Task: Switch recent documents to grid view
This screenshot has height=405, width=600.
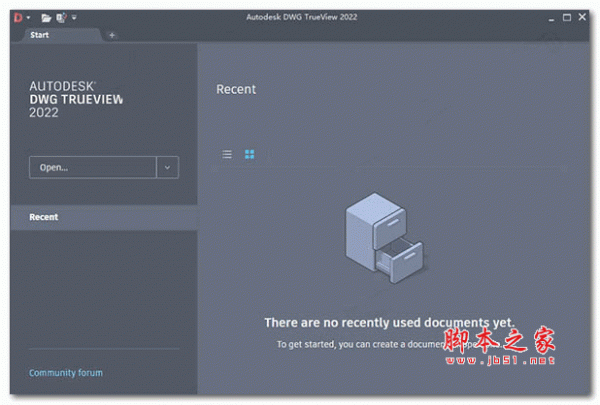Action: (249, 154)
